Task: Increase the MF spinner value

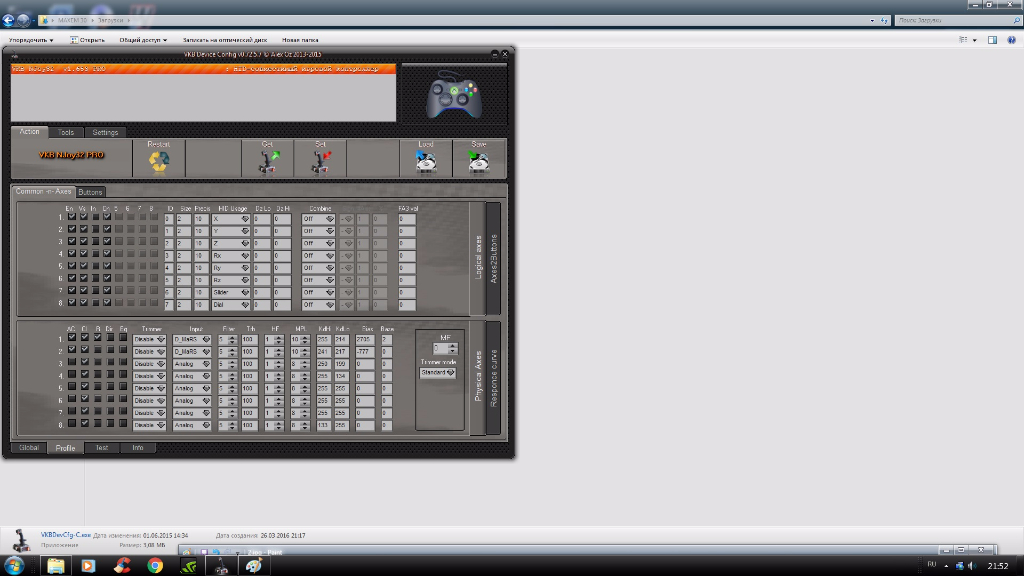Action: coord(453,346)
